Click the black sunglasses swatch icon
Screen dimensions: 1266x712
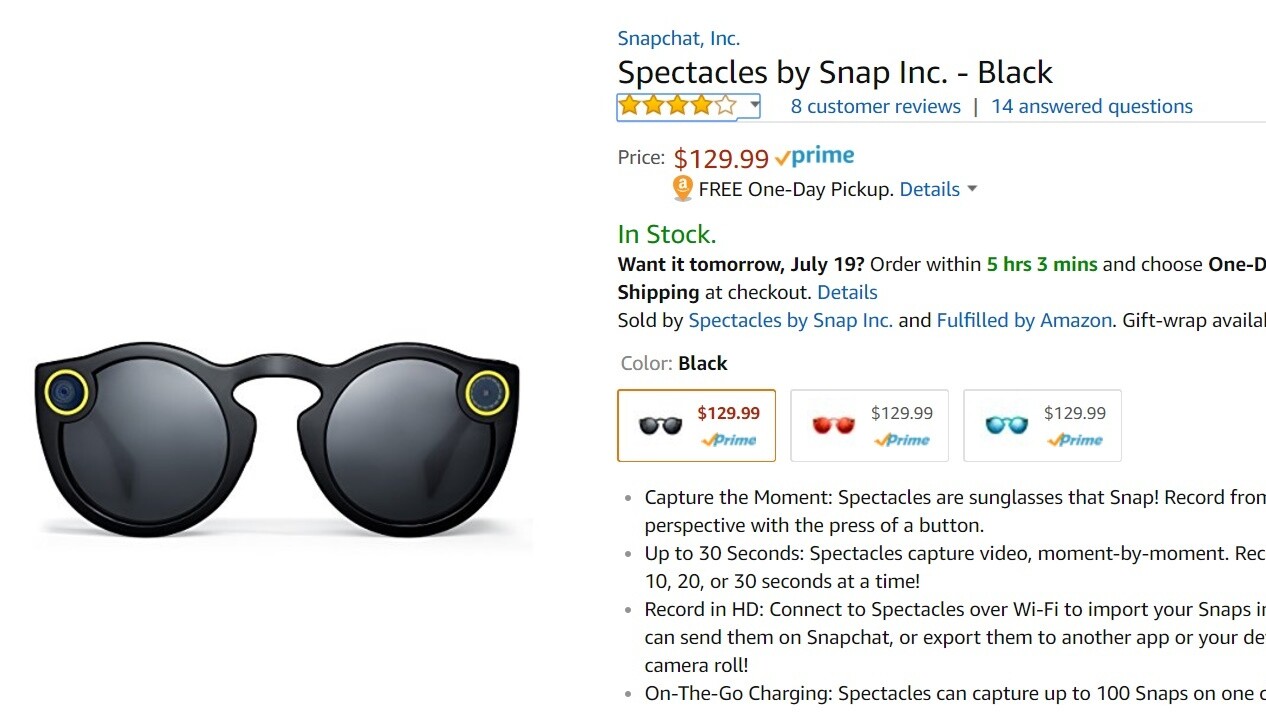tap(660, 425)
